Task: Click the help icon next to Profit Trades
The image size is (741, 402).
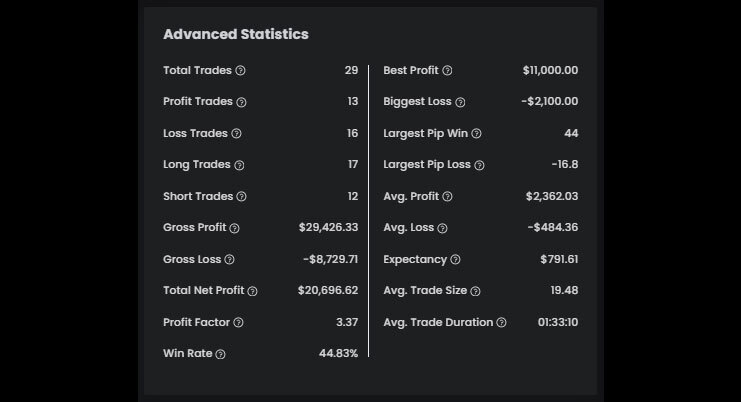Action: [241, 102]
